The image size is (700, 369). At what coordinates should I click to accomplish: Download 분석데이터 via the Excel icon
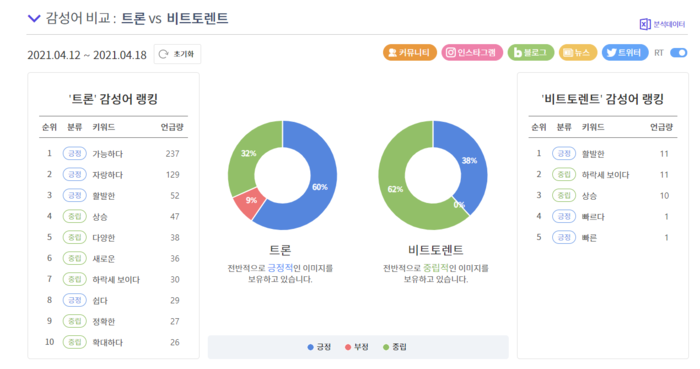point(645,24)
